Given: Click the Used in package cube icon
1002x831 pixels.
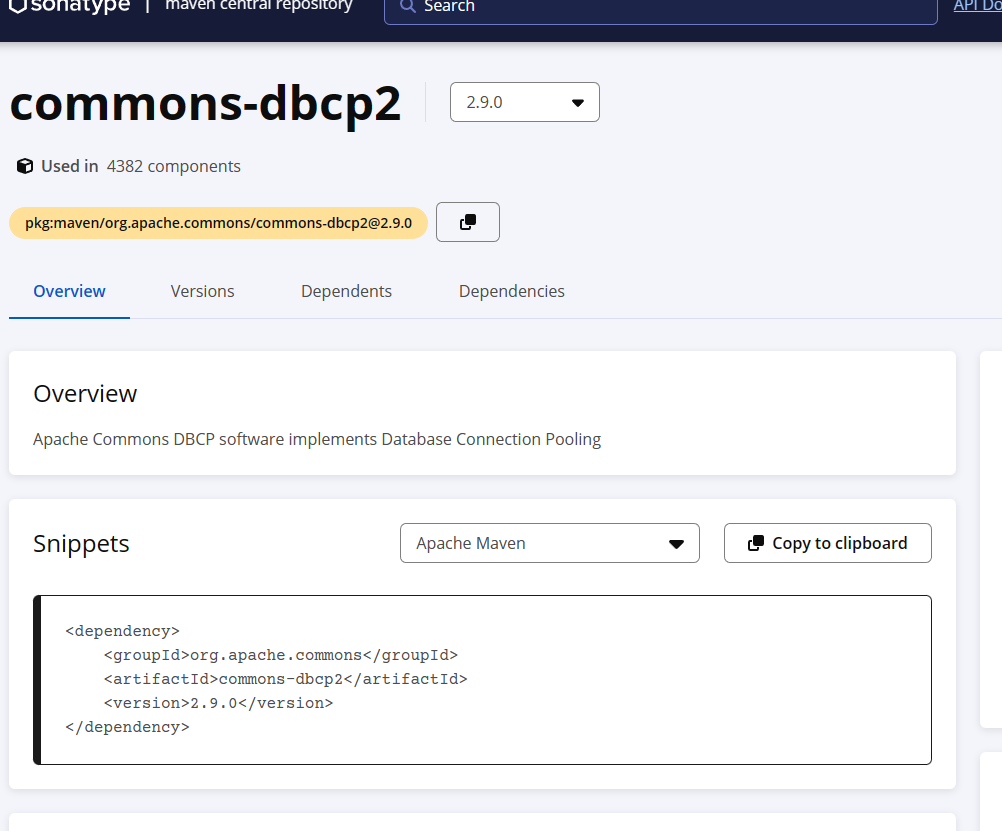Looking at the screenshot, I should coord(25,166).
